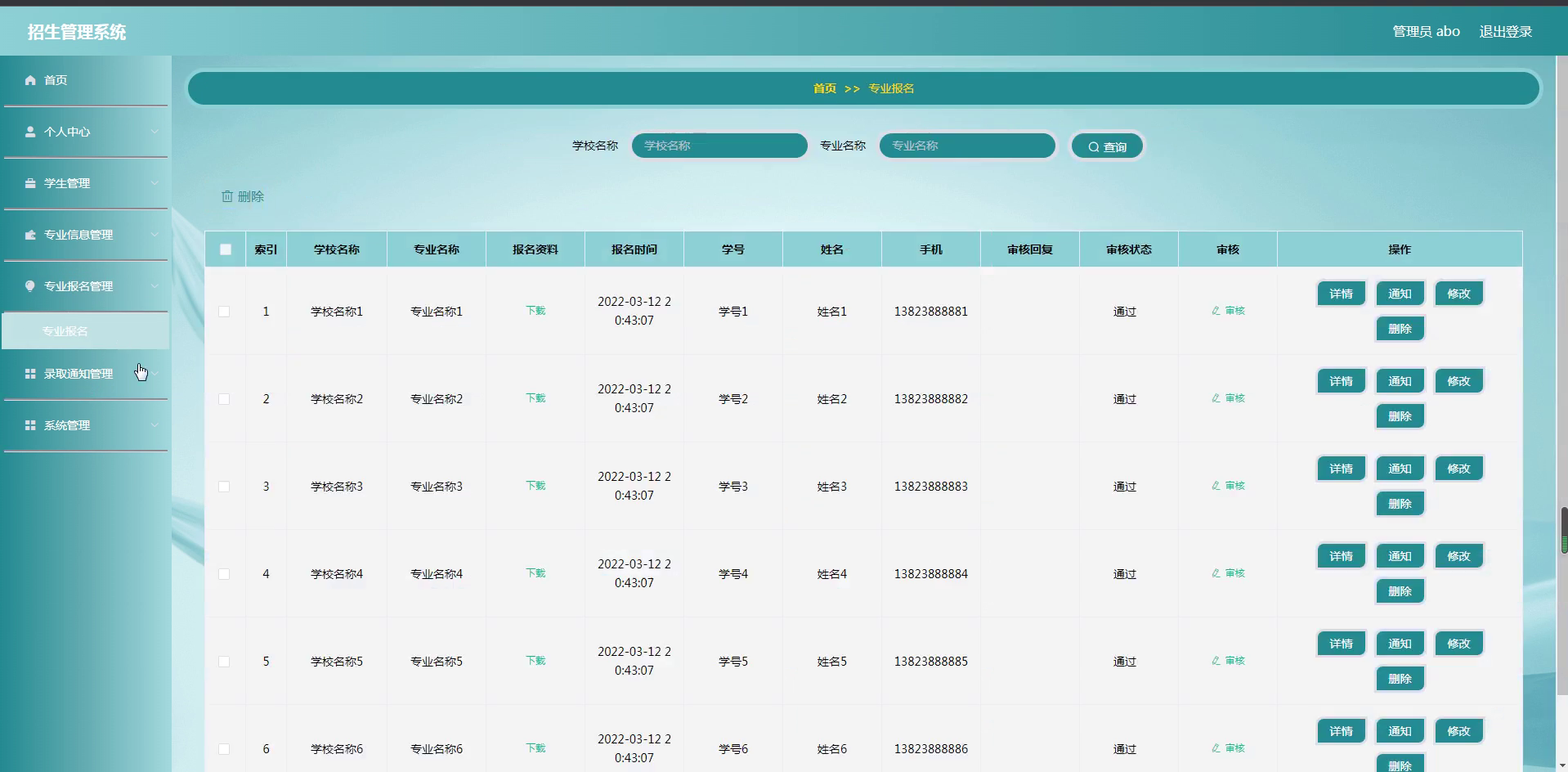Click the cell 学号6
Viewport: 1568px width, 772px height.
click(732, 749)
